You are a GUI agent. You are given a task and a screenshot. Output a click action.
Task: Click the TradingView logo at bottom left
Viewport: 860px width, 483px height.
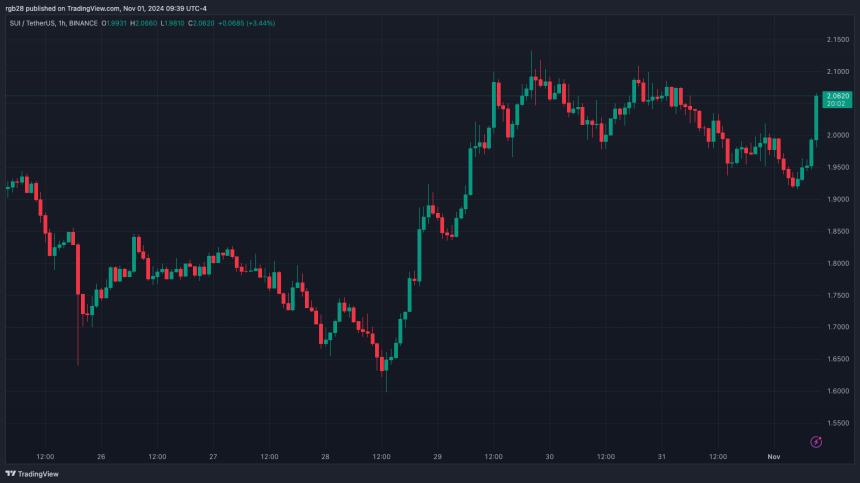click(x=30, y=474)
